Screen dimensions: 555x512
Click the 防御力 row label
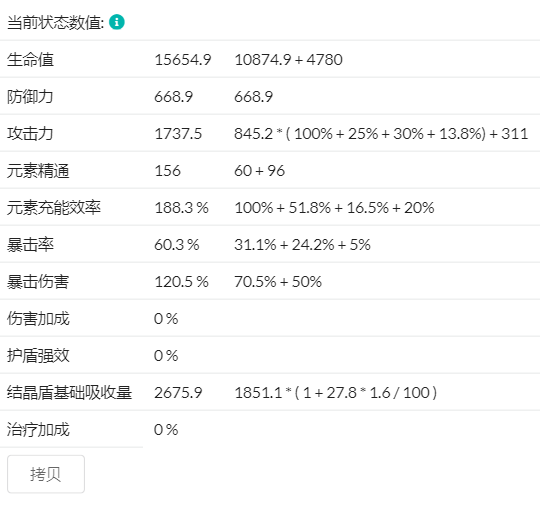(x=30, y=97)
